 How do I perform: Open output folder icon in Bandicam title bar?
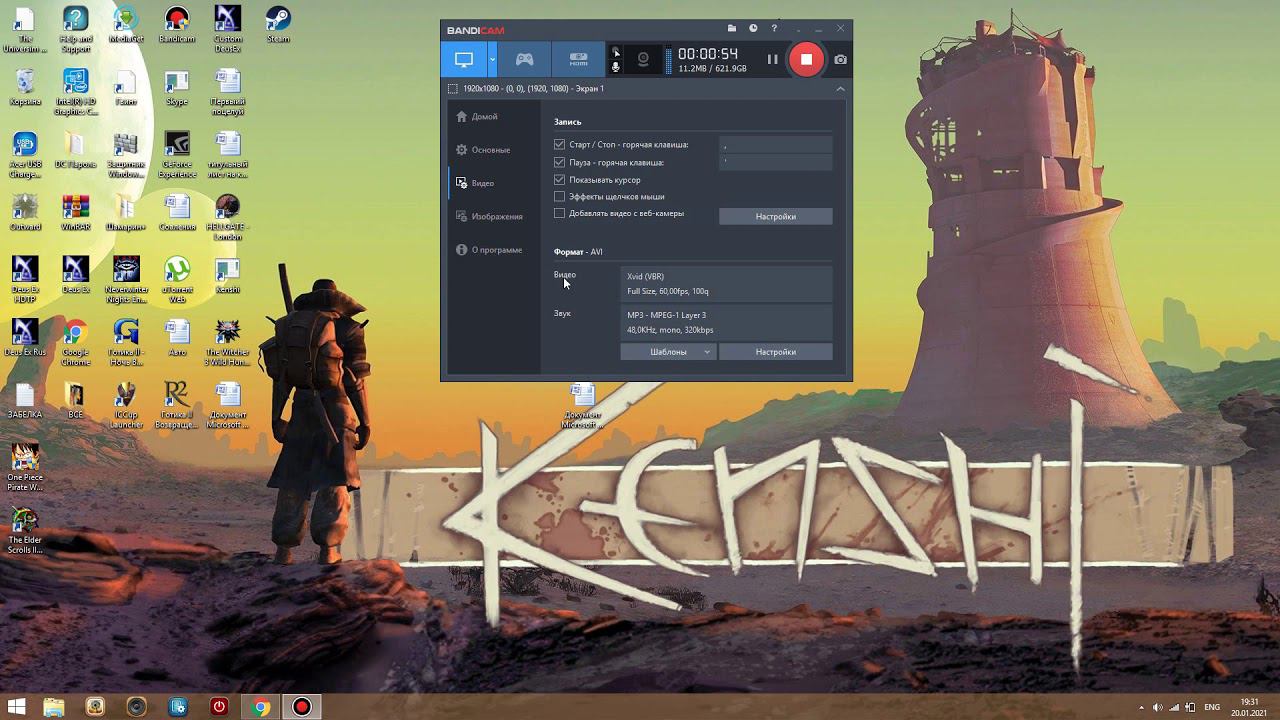[732, 29]
